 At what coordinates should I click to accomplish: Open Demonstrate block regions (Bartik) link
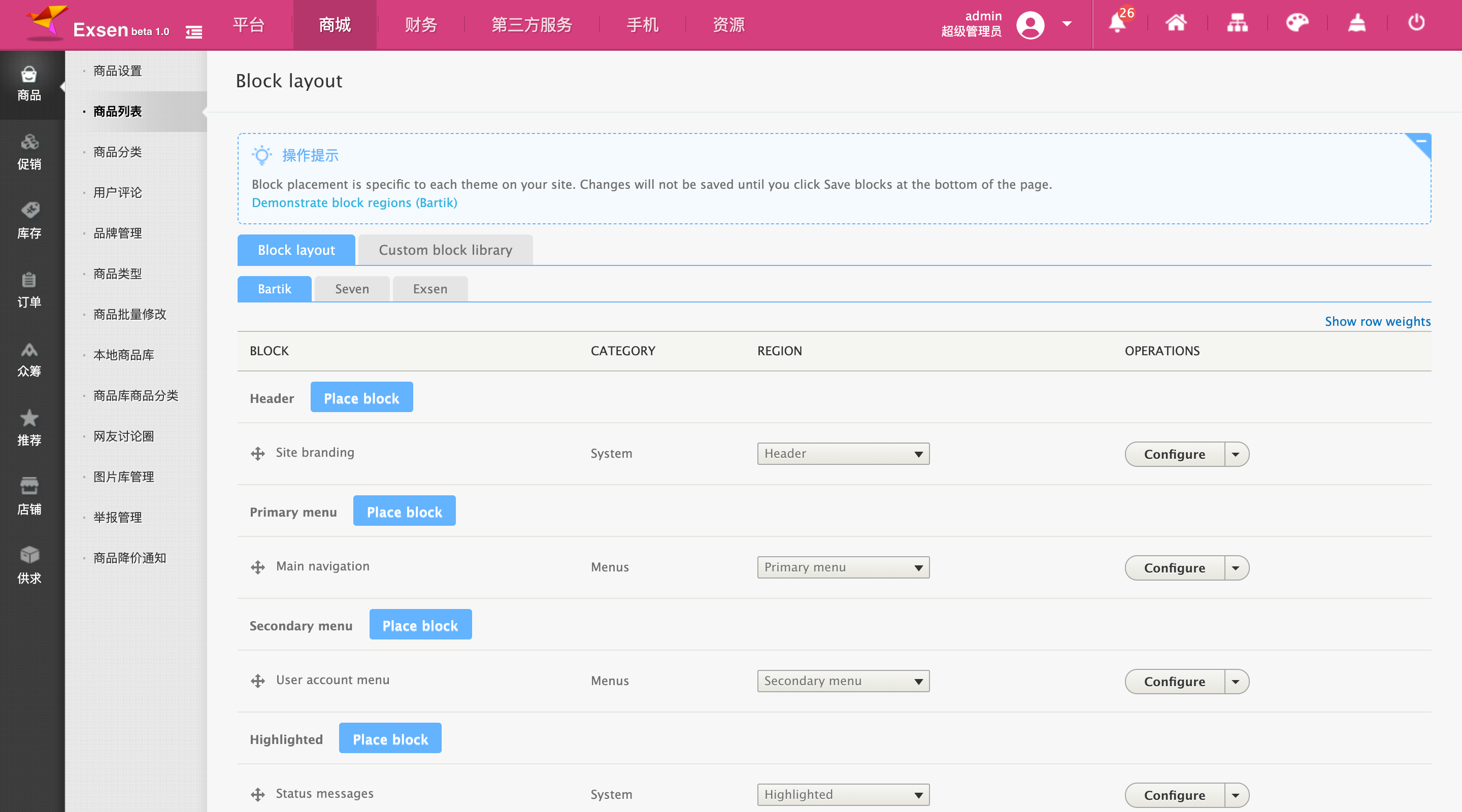(x=354, y=202)
